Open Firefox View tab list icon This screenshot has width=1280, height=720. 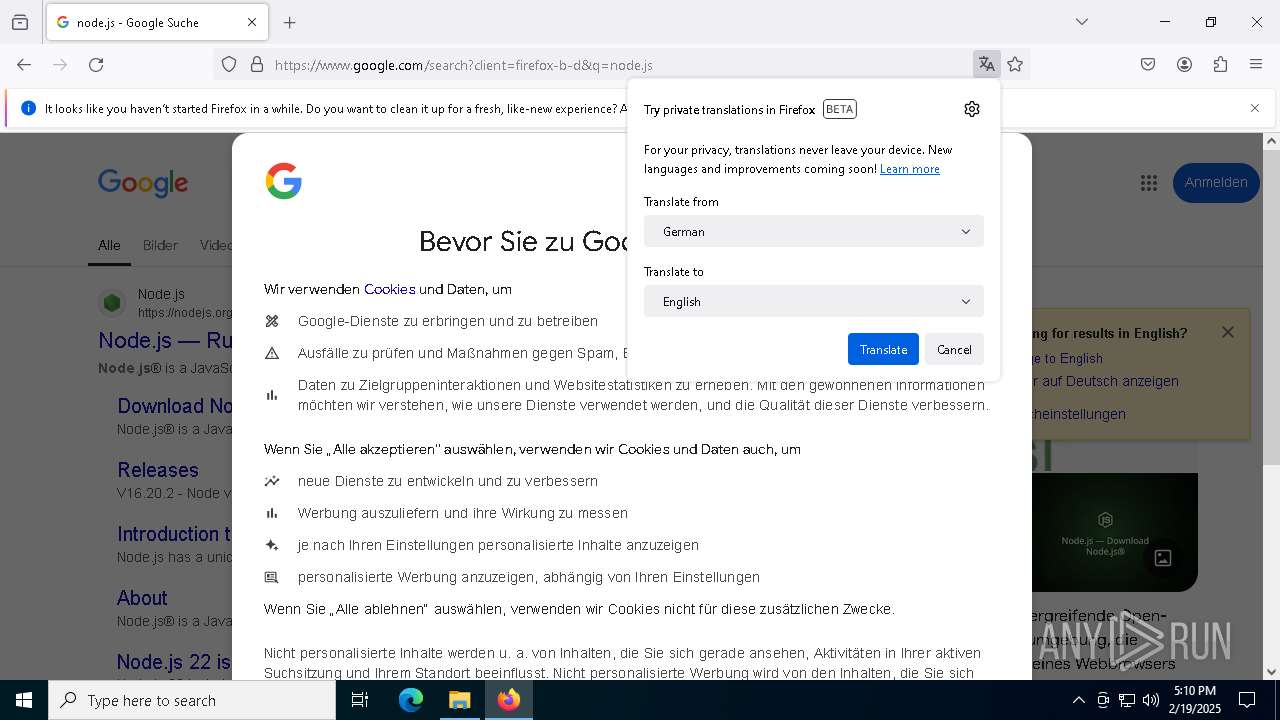pyautogui.click(x=20, y=22)
